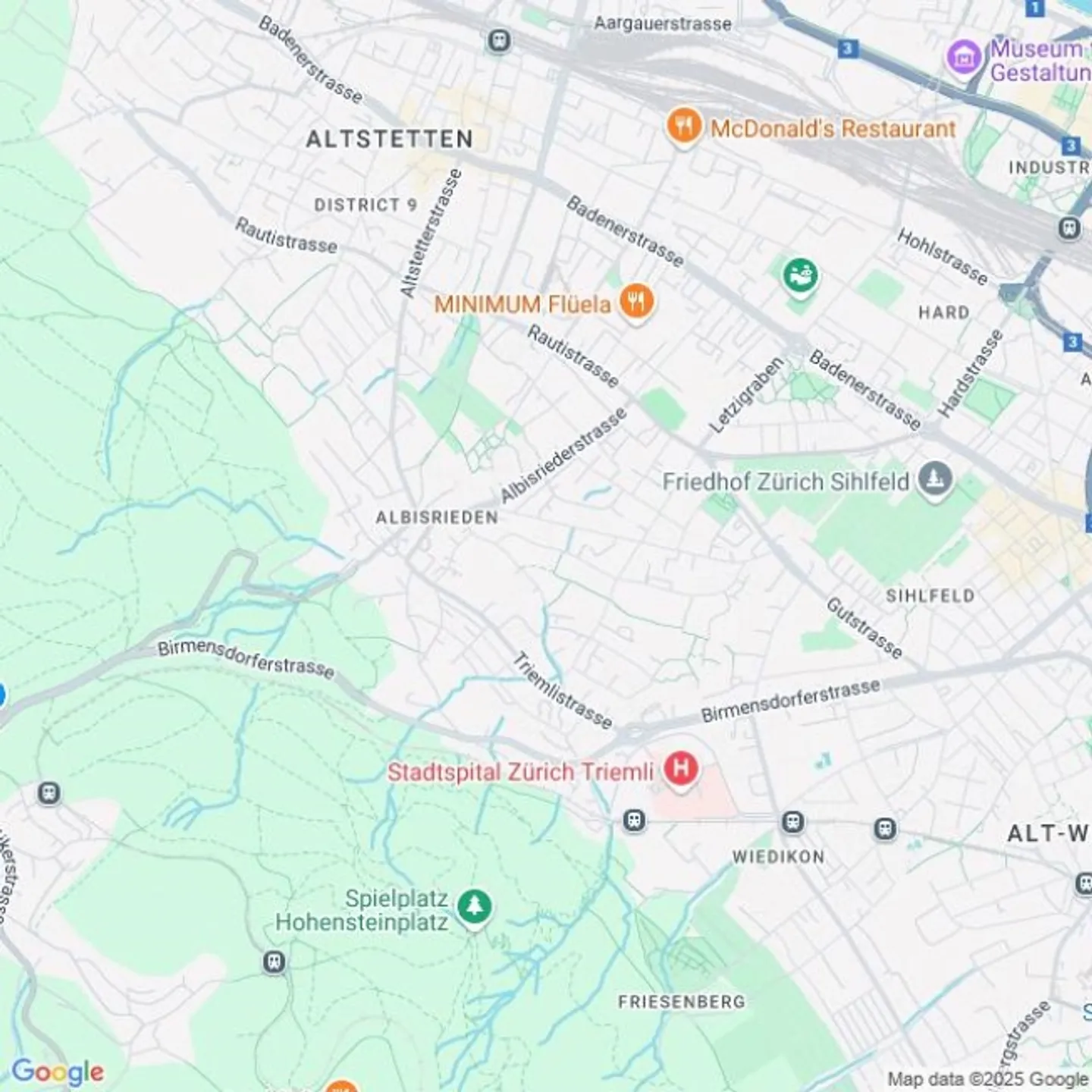The image size is (1092, 1092).
Task: Click the train station icon left of Wiedikon
Action: point(634,820)
